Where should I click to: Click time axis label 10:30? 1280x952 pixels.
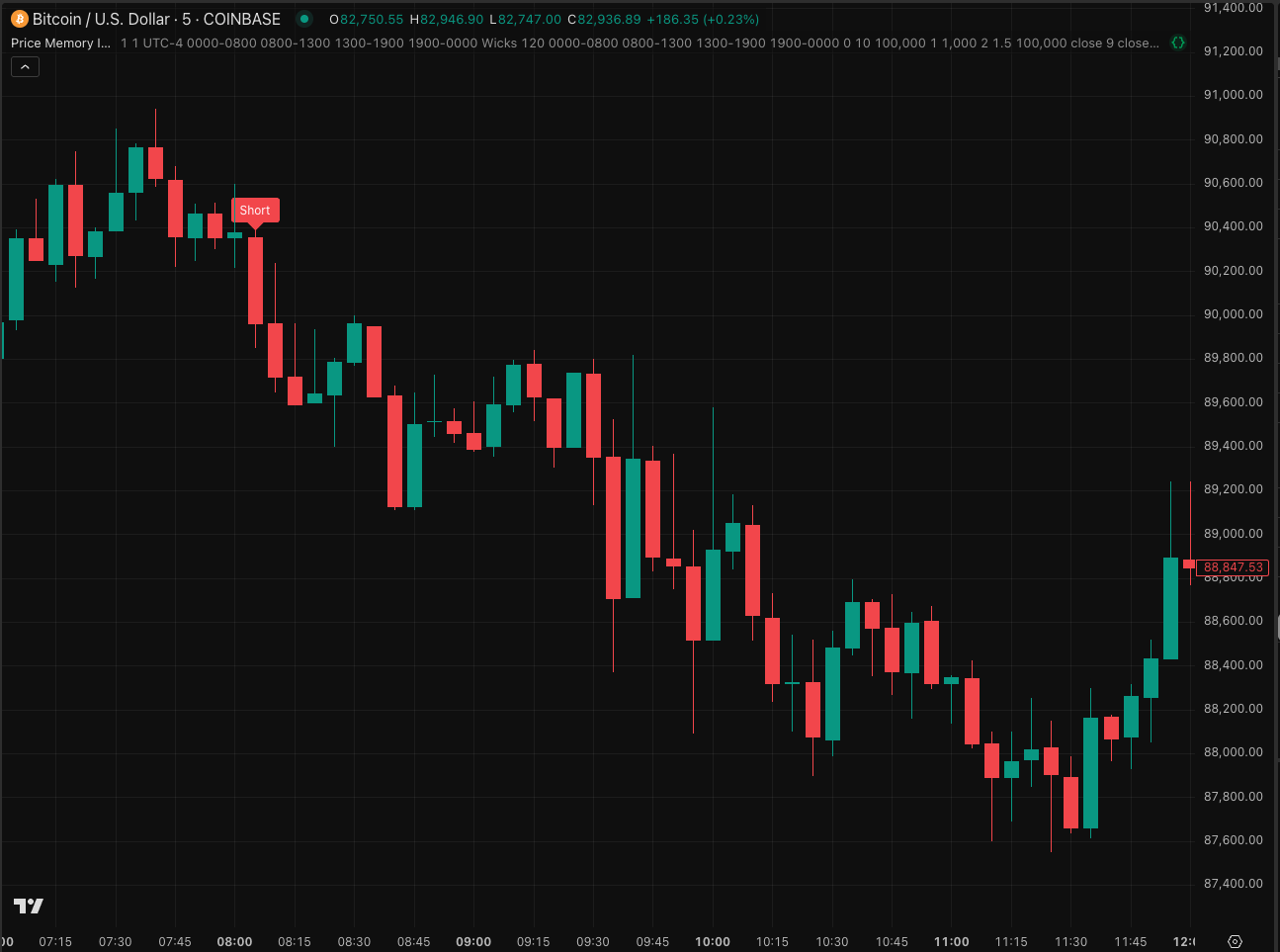point(832,941)
